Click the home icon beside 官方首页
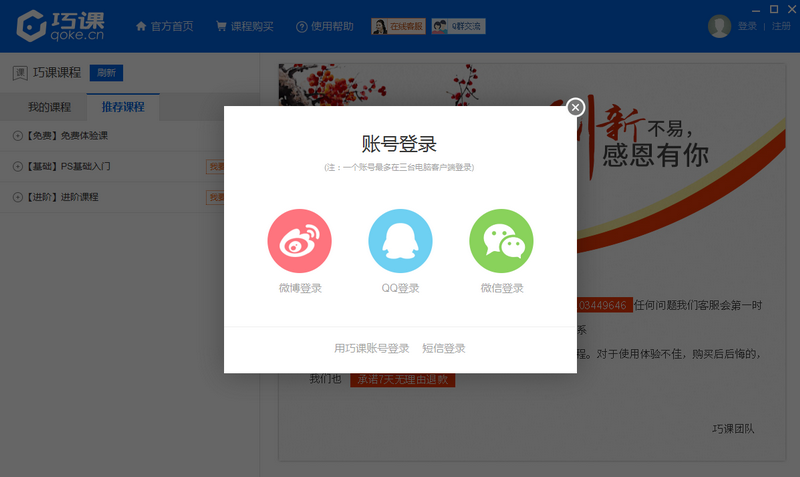800x477 pixels. (x=141, y=26)
